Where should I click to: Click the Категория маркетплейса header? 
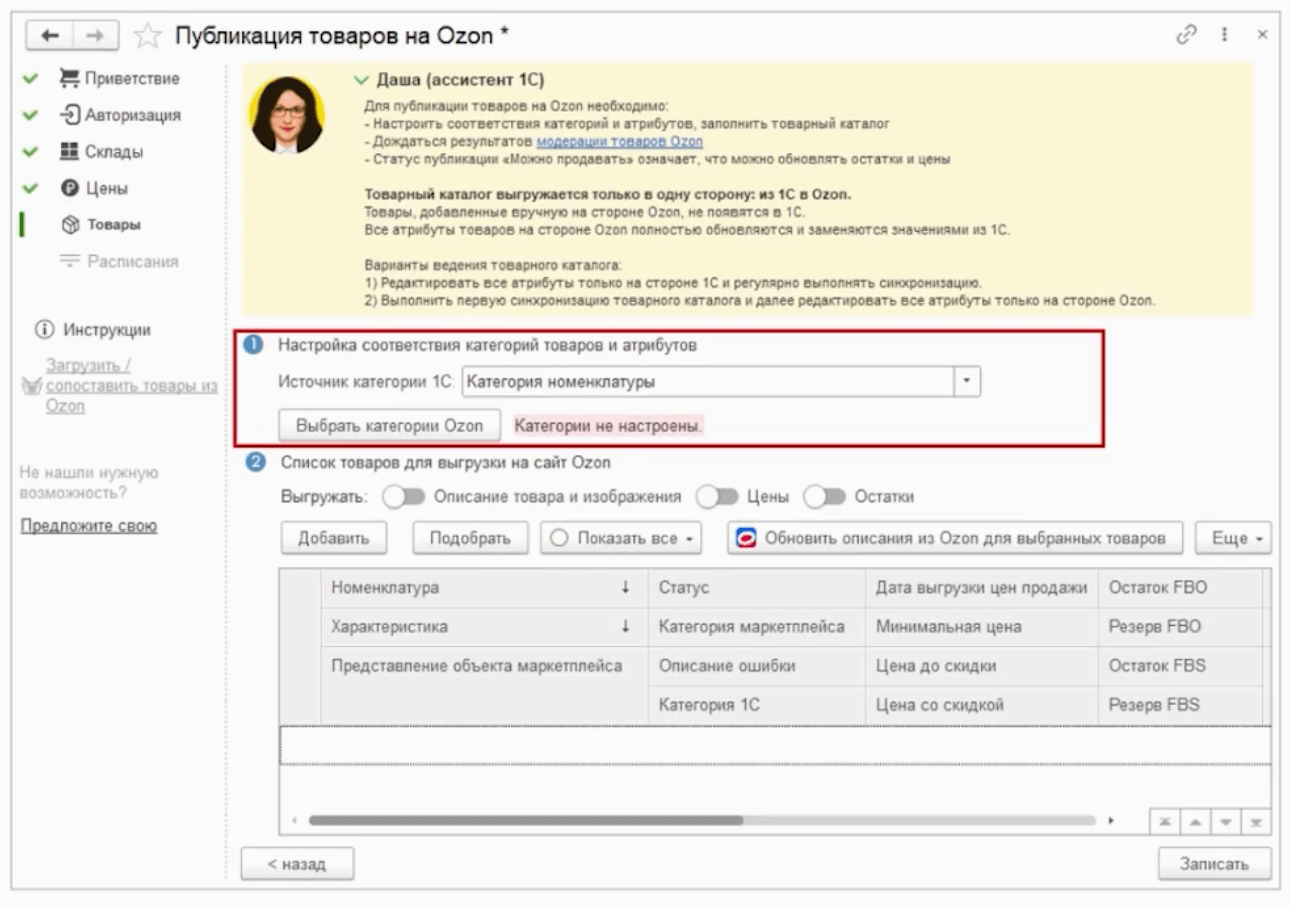(x=756, y=627)
